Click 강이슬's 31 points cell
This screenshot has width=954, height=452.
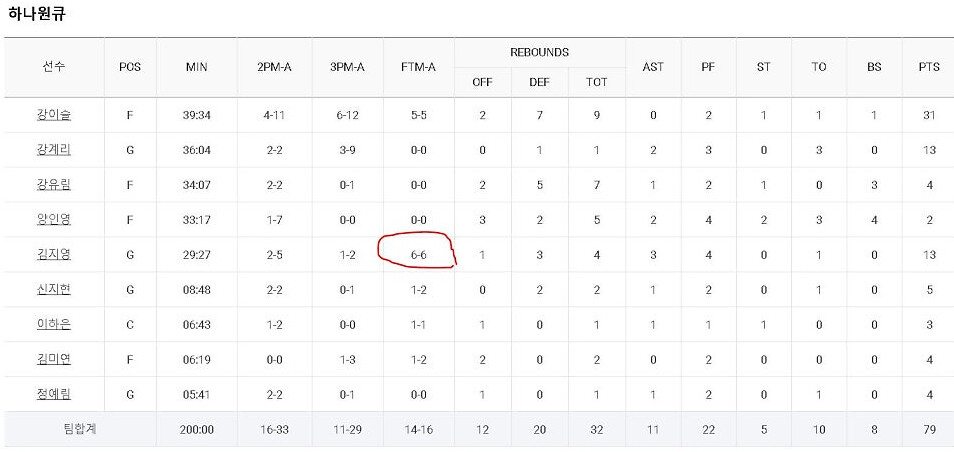click(x=929, y=115)
